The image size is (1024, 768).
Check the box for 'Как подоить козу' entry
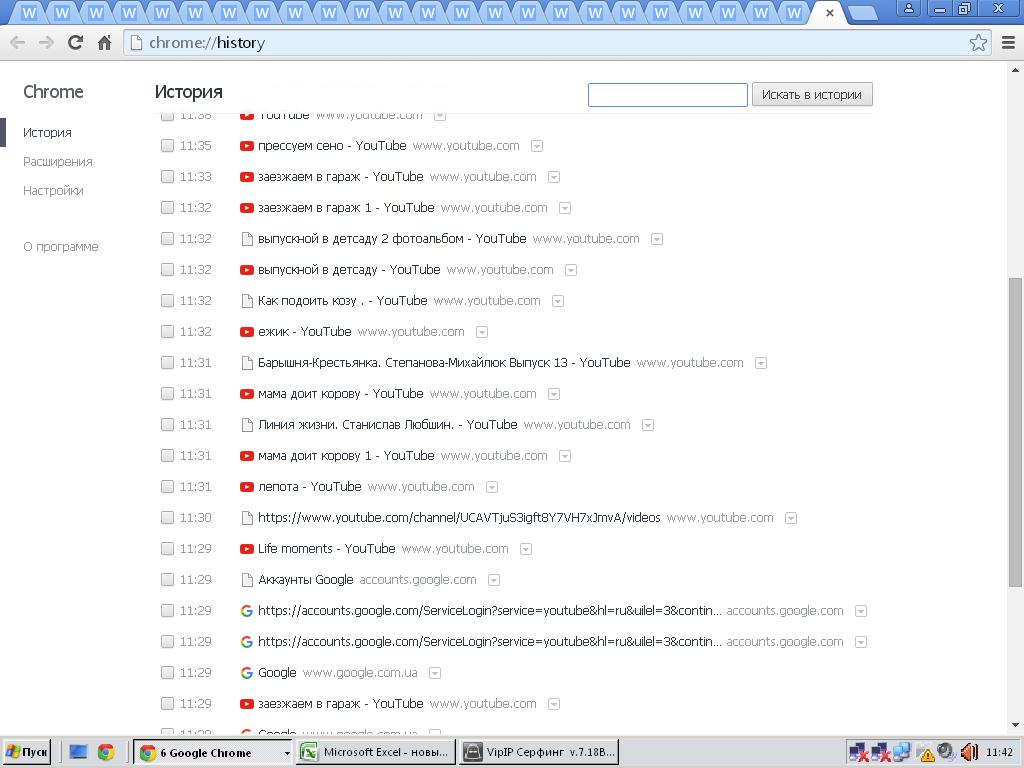point(167,301)
